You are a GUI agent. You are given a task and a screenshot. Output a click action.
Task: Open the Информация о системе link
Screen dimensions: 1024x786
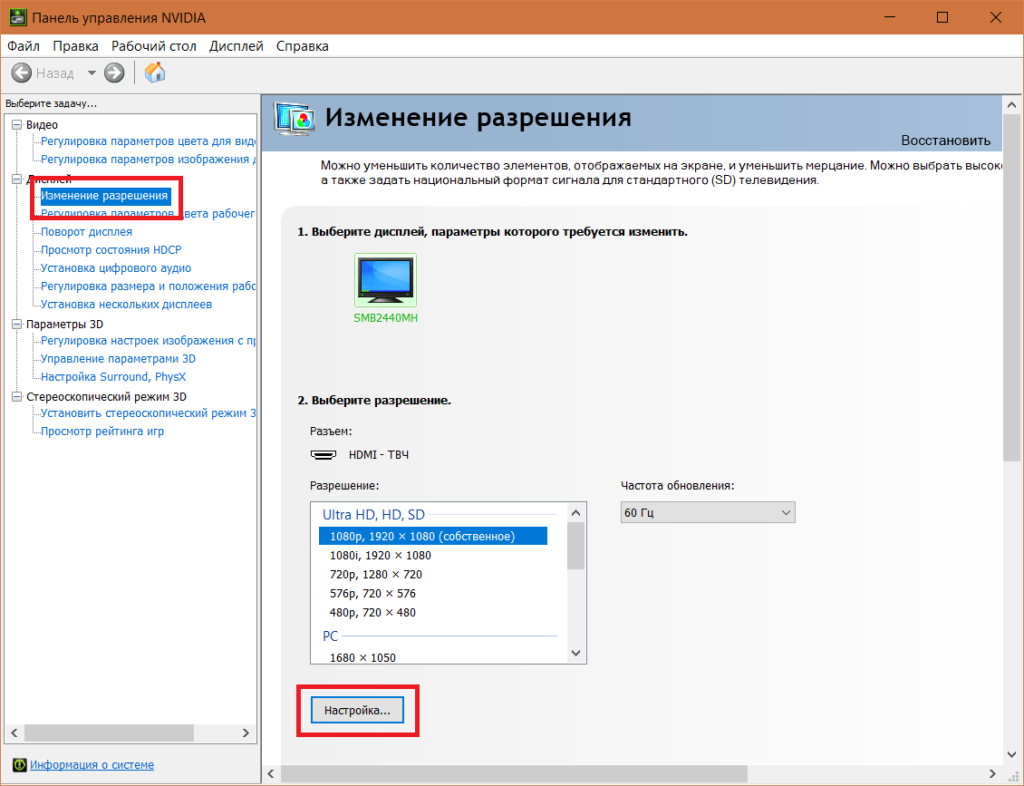point(92,765)
